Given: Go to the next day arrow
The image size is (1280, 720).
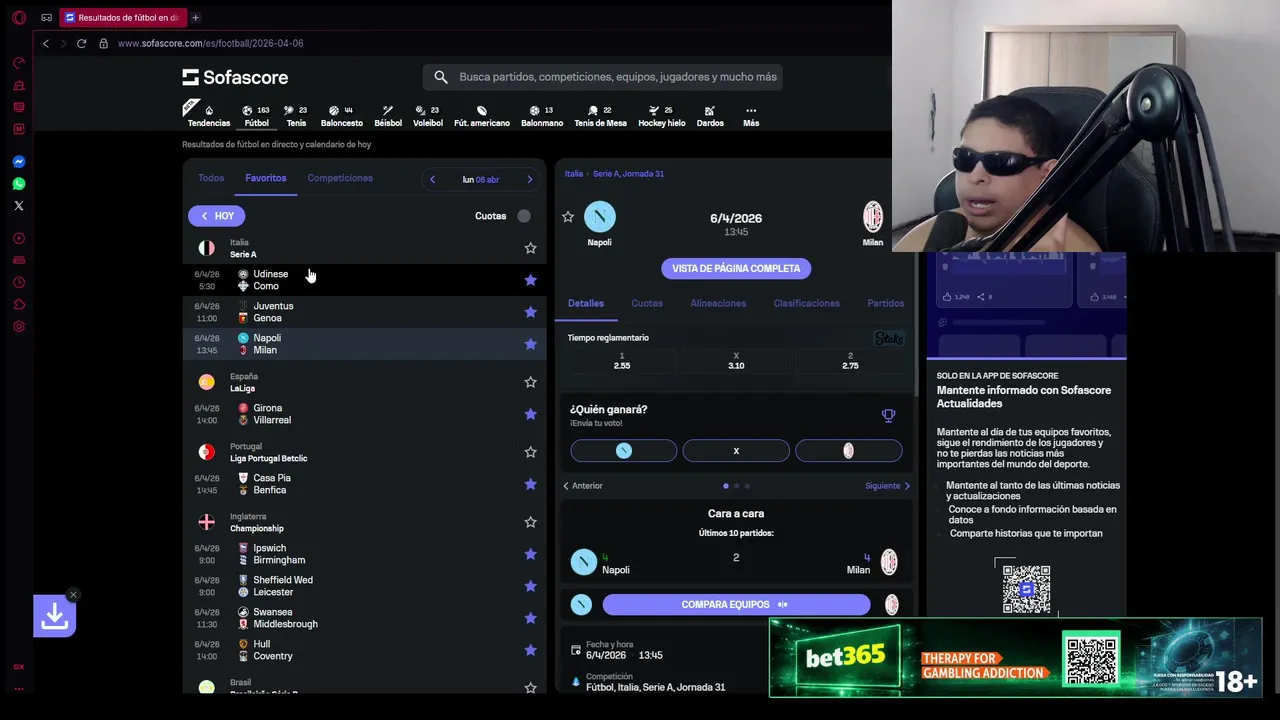Looking at the screenshot, I should [530, 180].
